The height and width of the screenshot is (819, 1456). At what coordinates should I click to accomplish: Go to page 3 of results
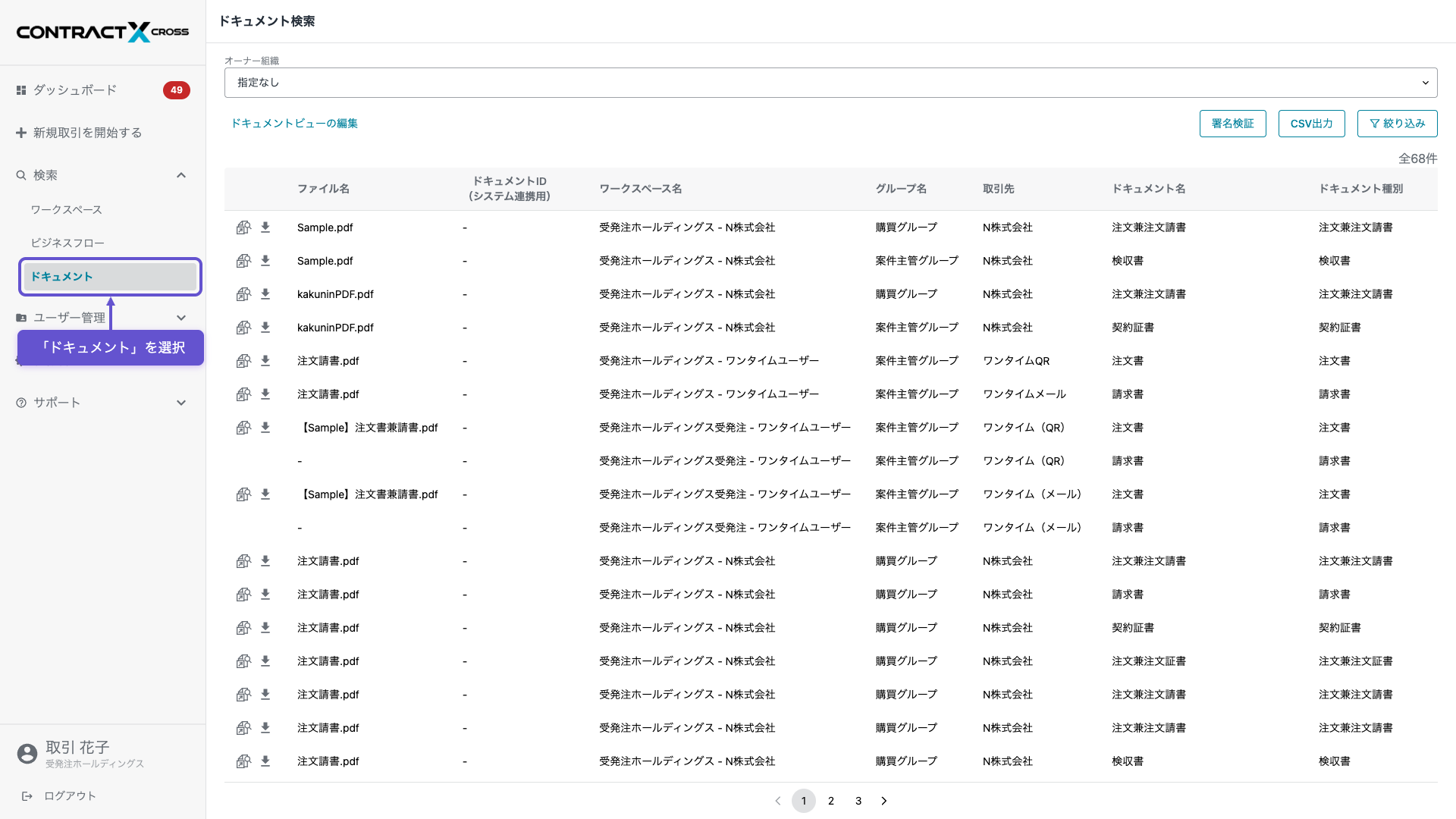(x=858, y=801)
